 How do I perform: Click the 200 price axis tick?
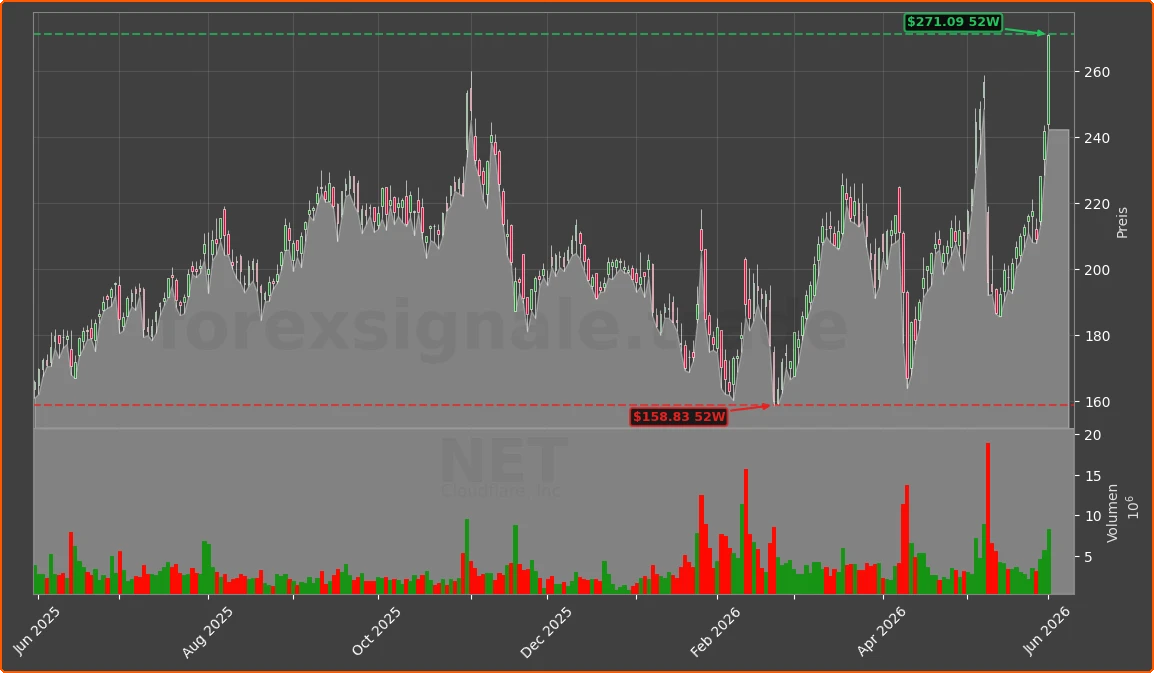1097,270
